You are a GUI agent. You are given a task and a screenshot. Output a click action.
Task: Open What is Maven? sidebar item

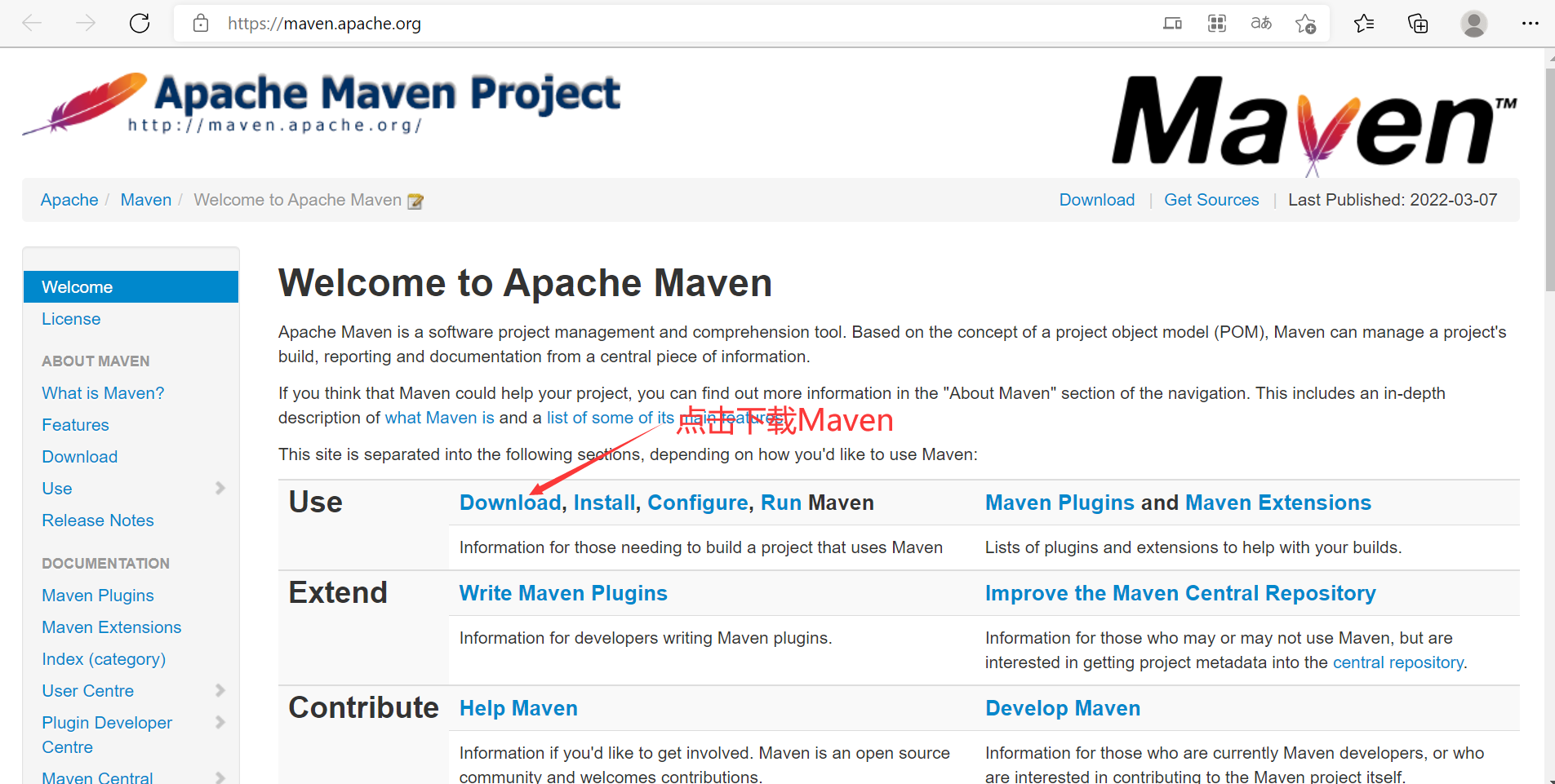(x=103, y=393)
